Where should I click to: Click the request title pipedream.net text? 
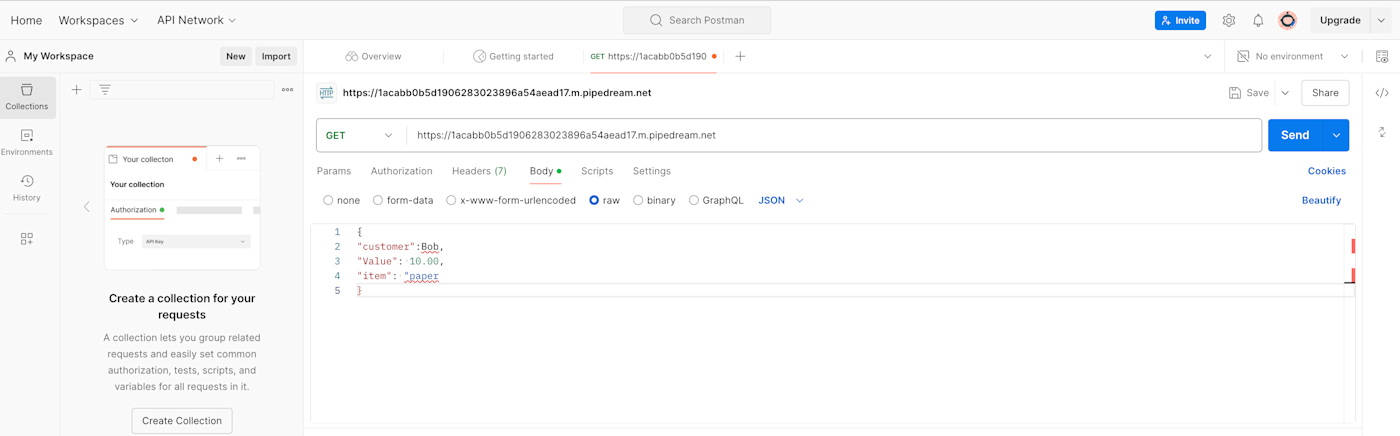(497, 93)
